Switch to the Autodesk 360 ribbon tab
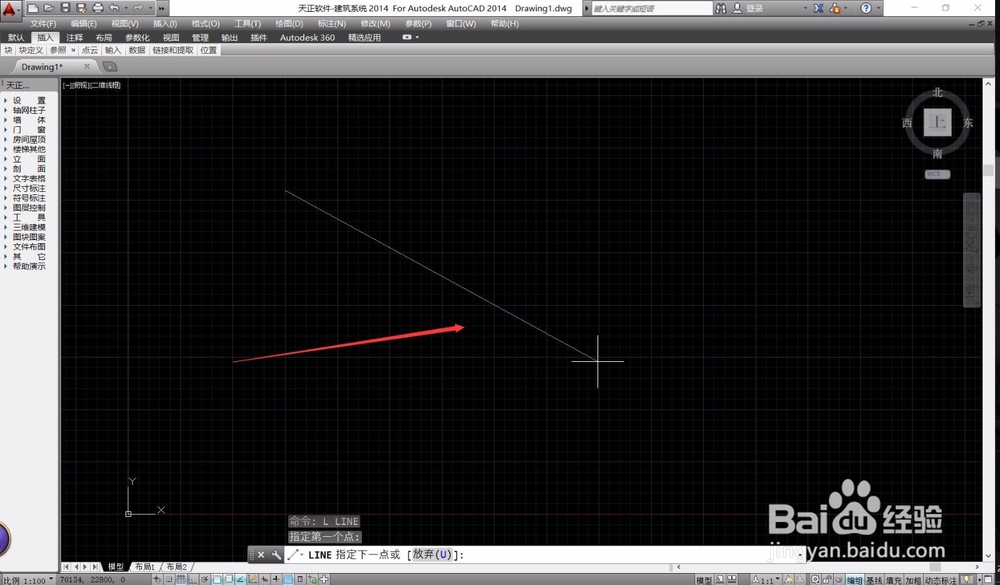The height and width of the screenshot is (585, 1000). tap(307, 38)
